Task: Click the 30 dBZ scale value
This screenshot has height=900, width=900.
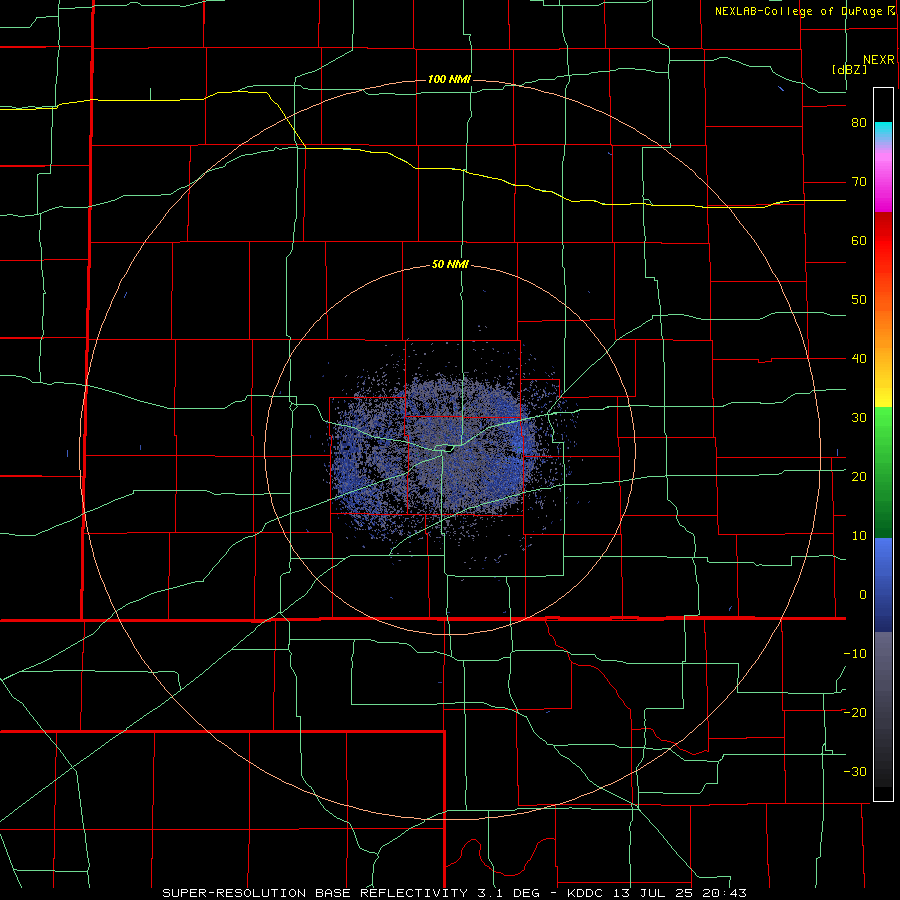Action: pos(859,418)
